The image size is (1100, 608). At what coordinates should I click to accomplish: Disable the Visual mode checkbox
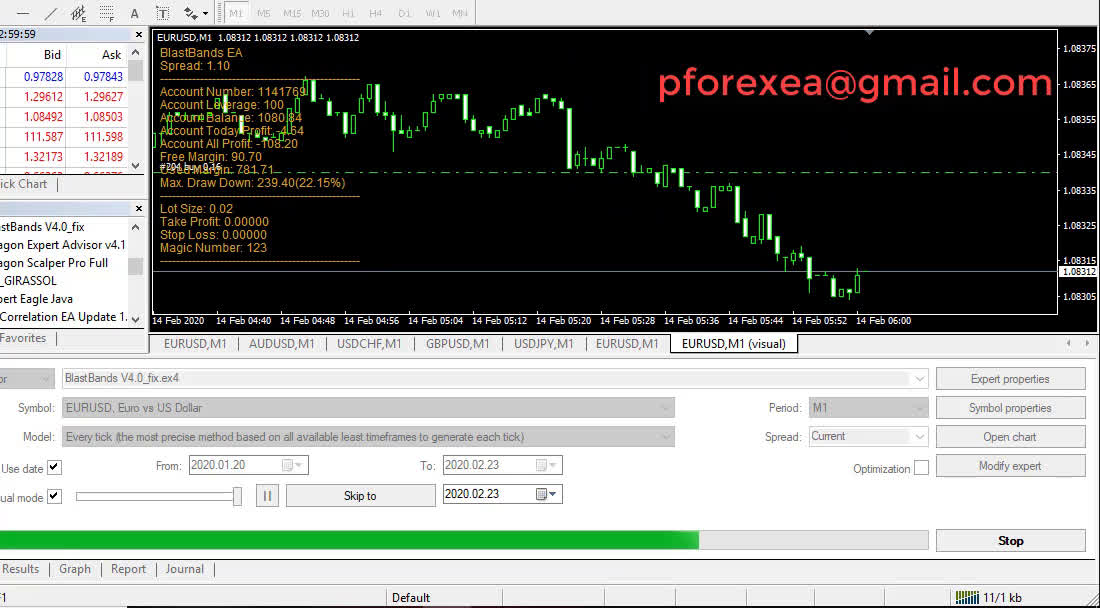(x=54, y=496)
